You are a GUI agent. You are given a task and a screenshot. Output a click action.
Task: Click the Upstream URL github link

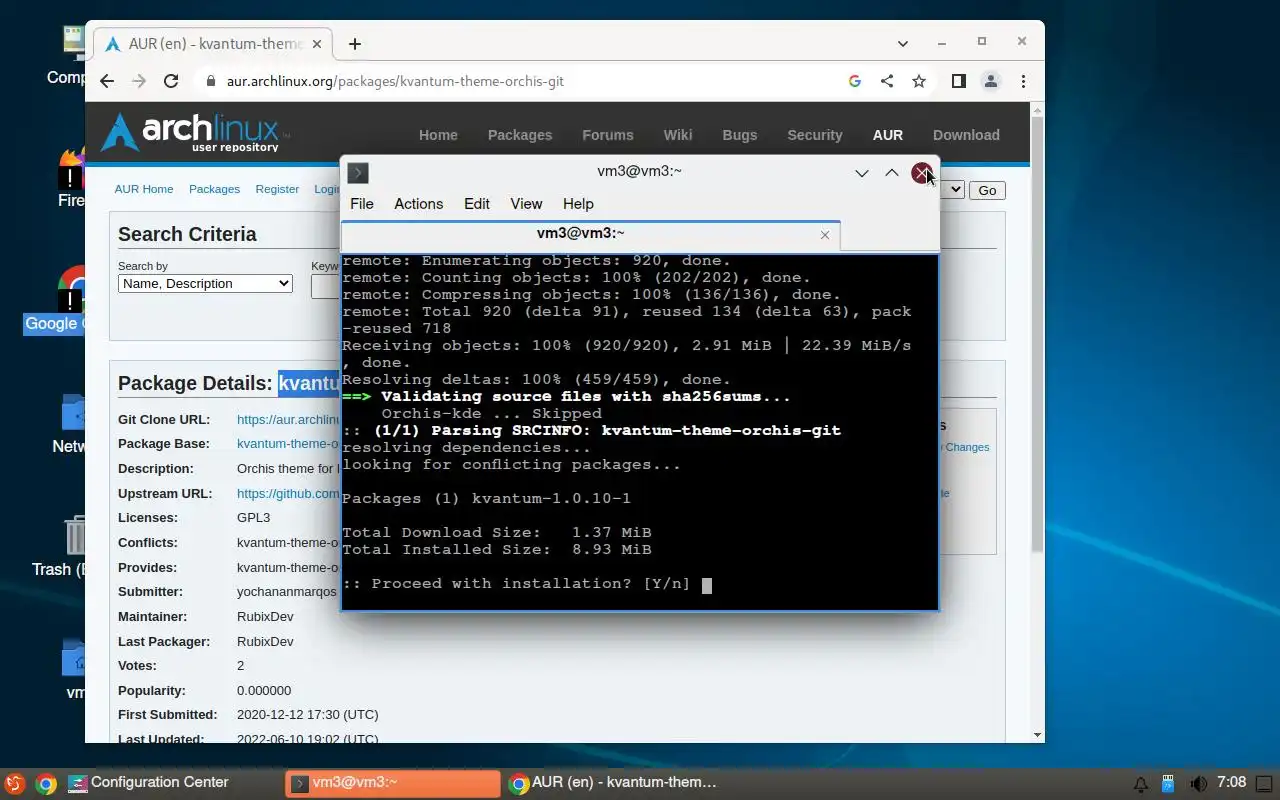288,493
